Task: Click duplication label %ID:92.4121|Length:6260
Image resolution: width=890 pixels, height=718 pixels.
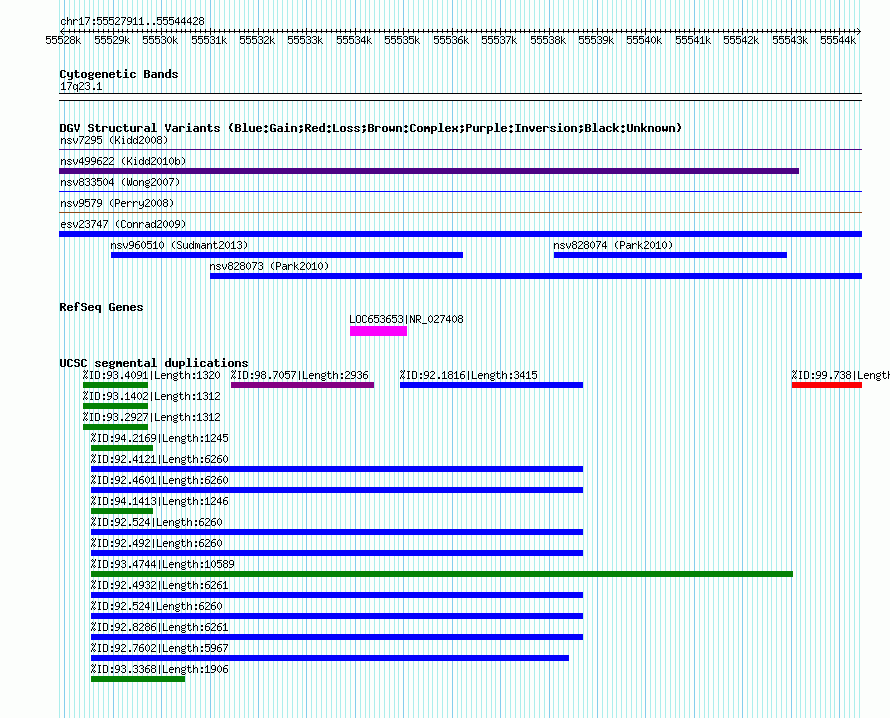Action: tap(159, 459)
